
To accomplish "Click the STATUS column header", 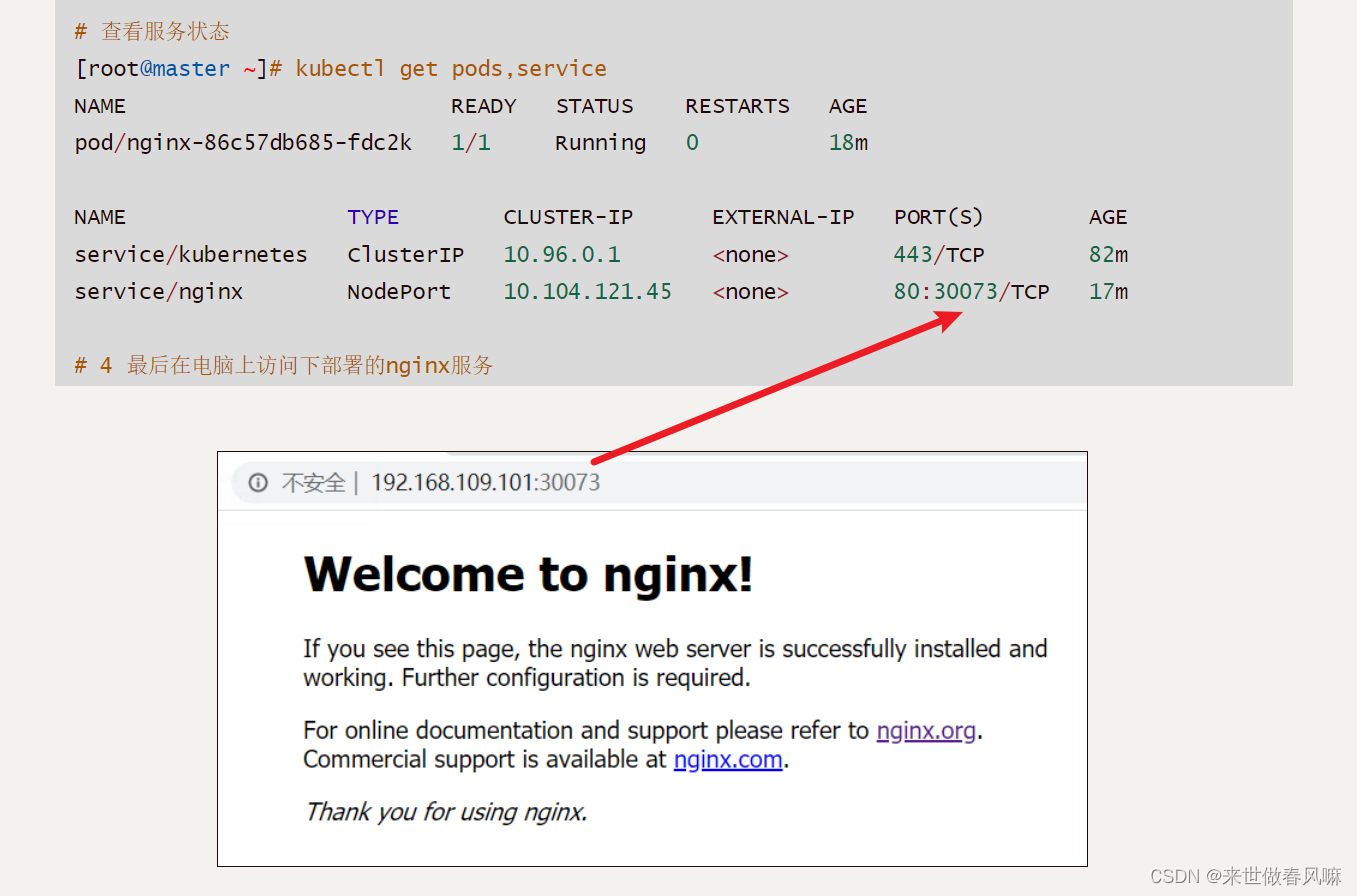I will [x=595, y=105].
